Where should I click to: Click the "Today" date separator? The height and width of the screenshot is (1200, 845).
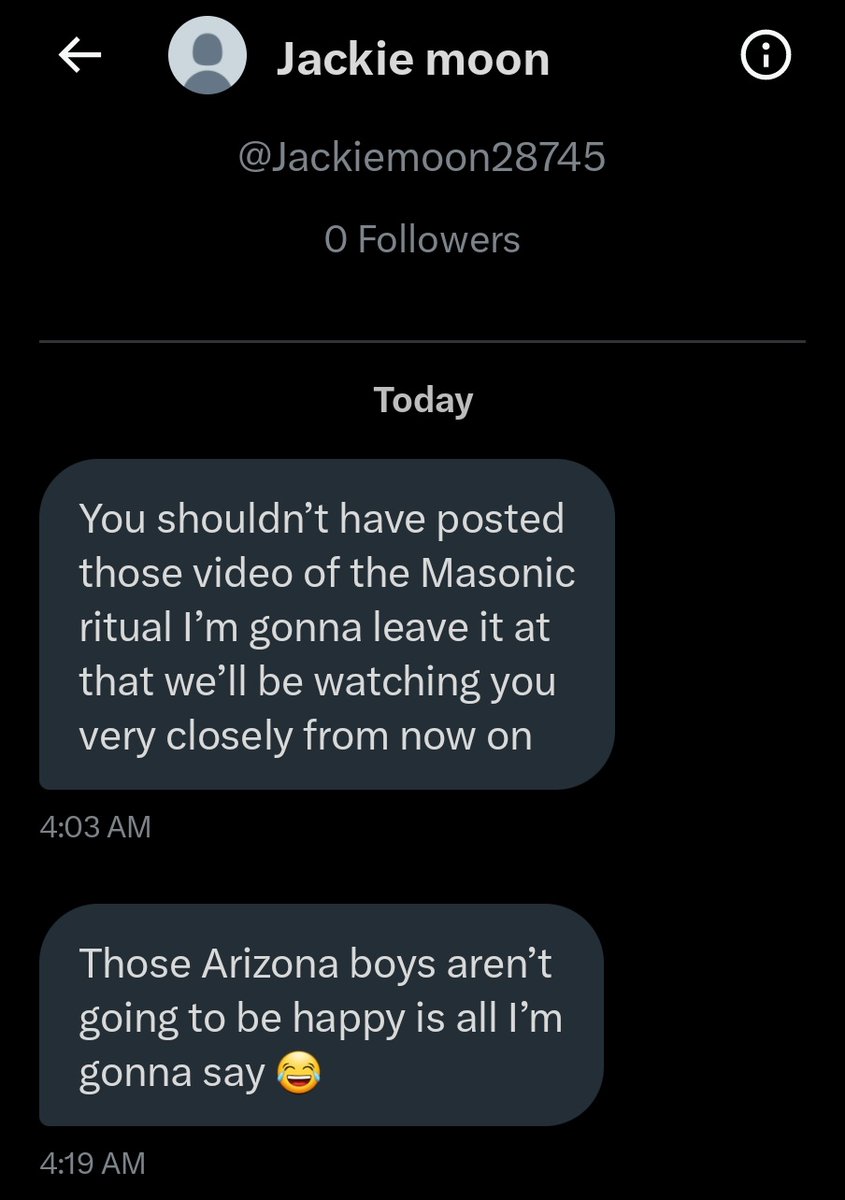[x=422, y=400]
